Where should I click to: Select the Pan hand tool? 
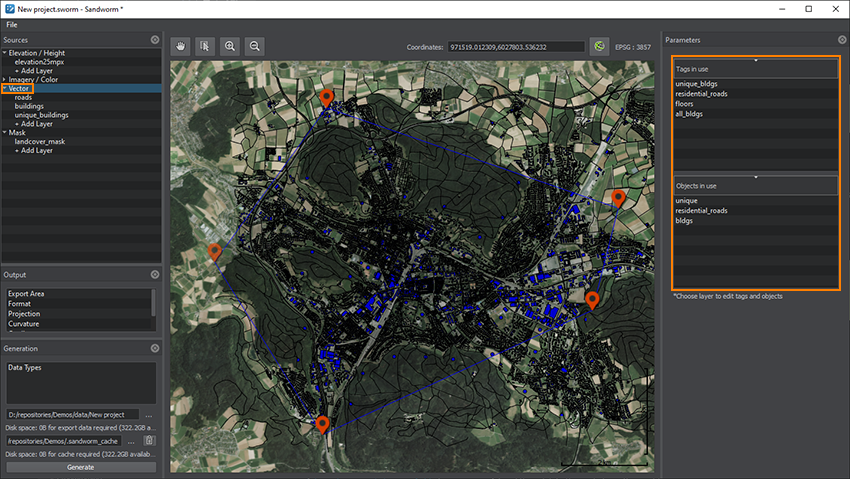181,47
